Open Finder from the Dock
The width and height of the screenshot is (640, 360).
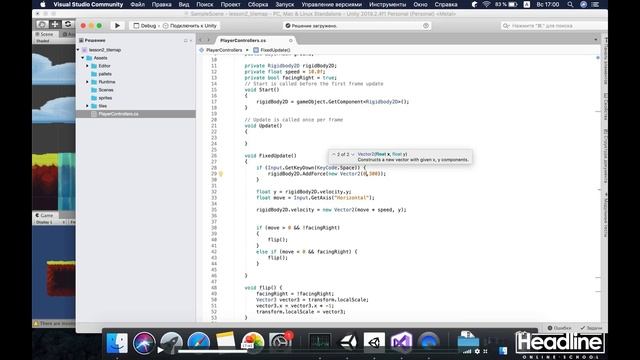point(117,342)
